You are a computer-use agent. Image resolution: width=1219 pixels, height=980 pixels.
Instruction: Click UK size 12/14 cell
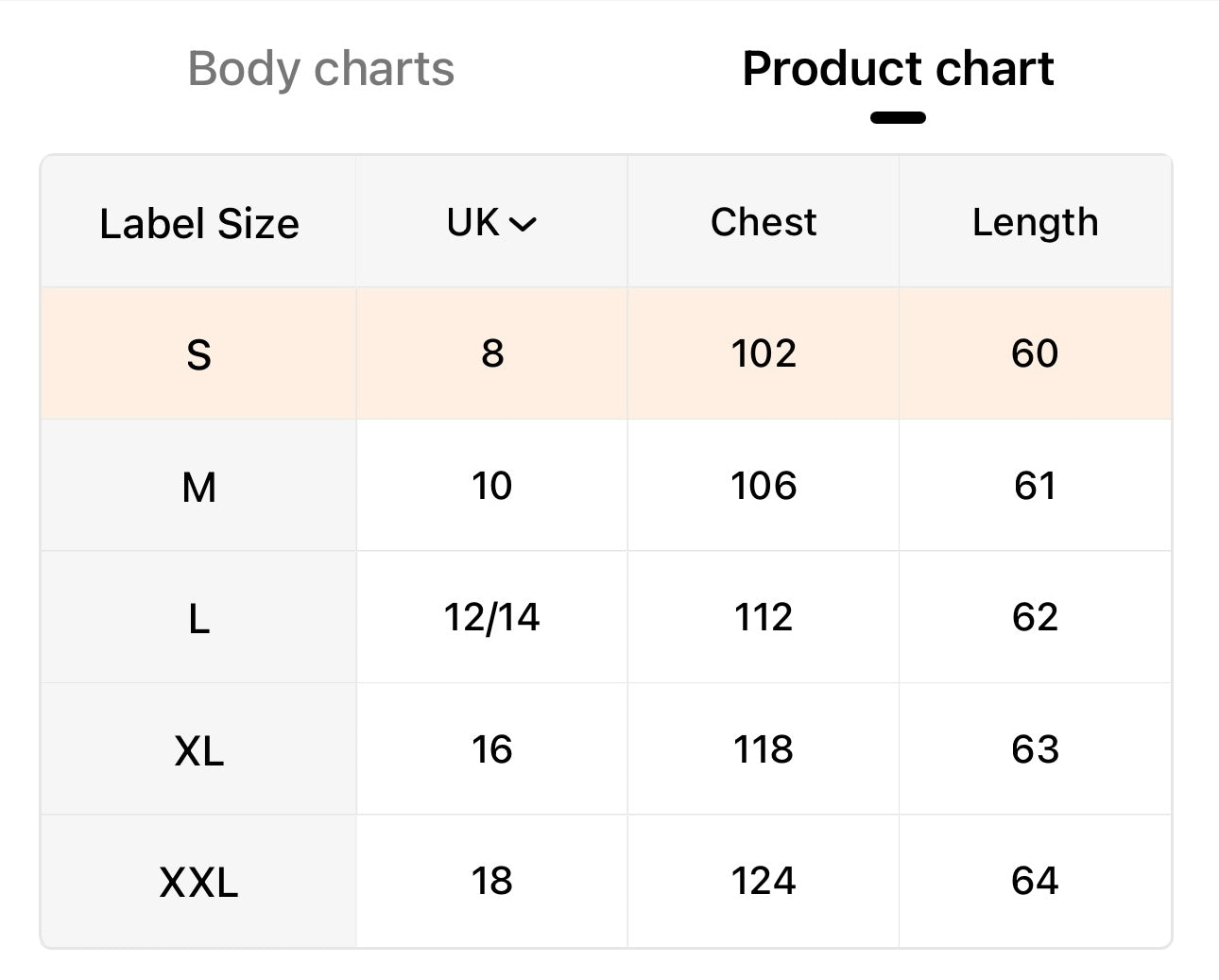click(492, 617)
